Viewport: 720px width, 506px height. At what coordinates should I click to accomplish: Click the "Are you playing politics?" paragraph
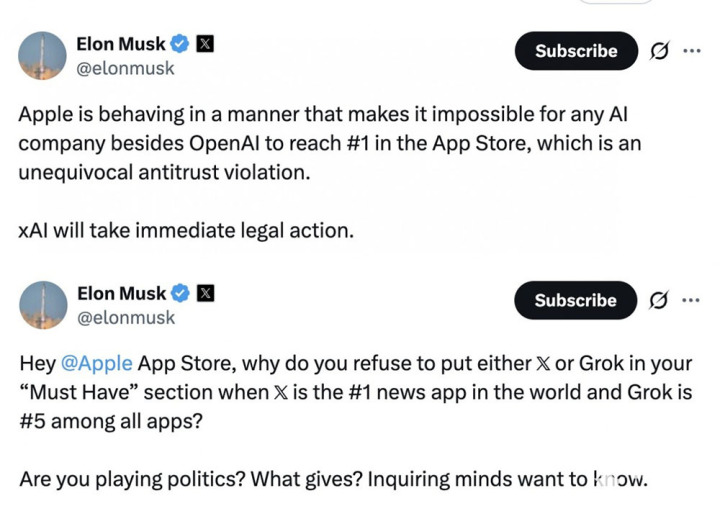click(333, 479)
